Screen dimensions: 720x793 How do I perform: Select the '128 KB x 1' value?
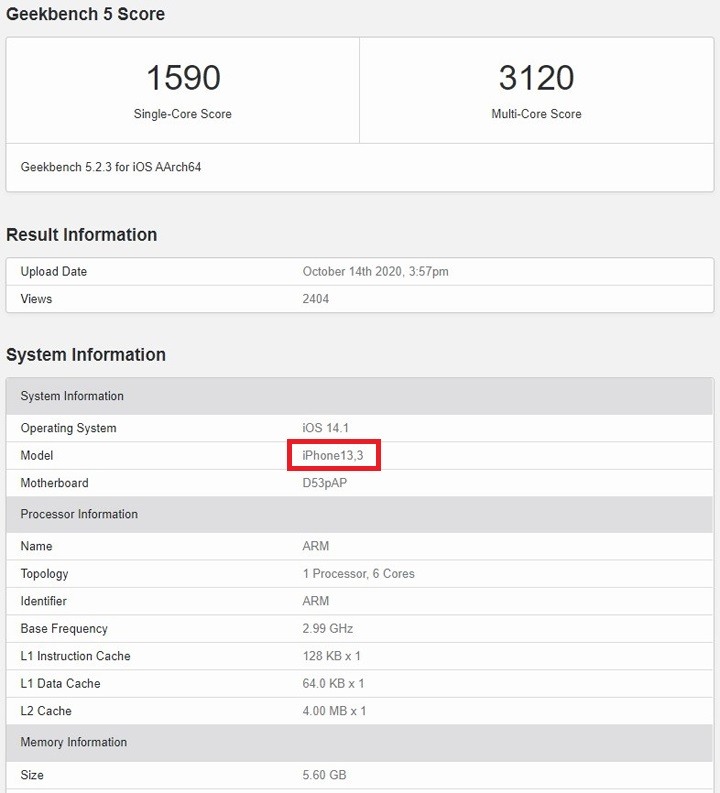point(331,656)
